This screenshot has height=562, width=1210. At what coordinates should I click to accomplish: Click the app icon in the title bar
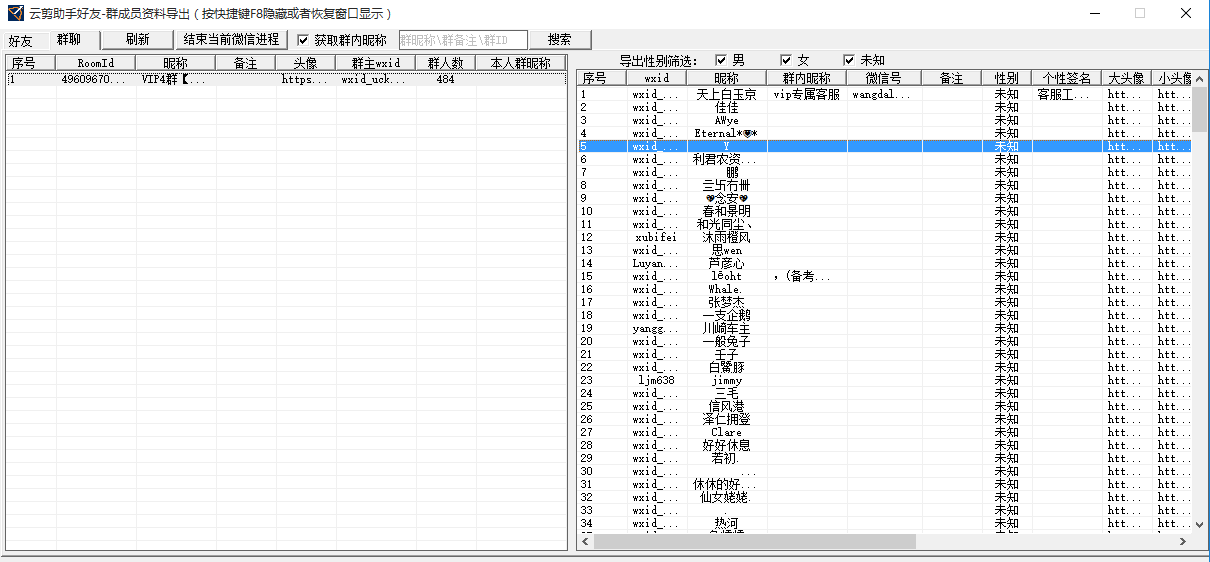point(15,13)
